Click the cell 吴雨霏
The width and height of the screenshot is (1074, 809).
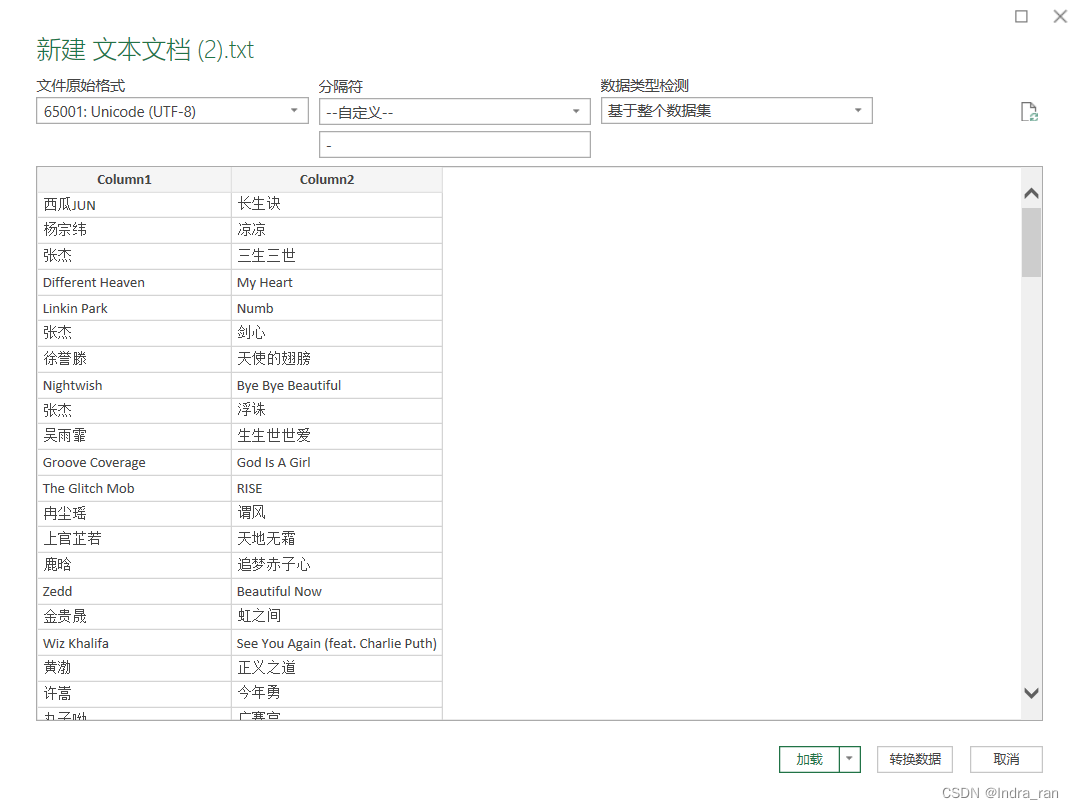coord(134,436)
